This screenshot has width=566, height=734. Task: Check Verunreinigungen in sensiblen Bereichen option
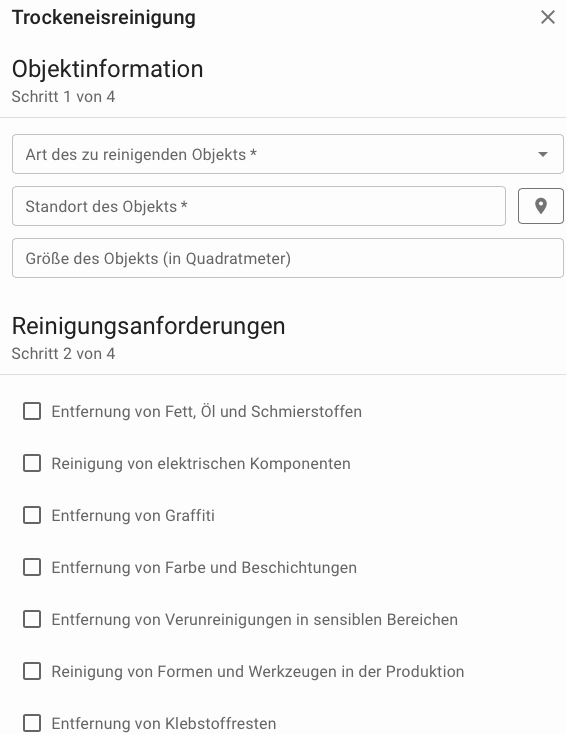click(32, 619)
